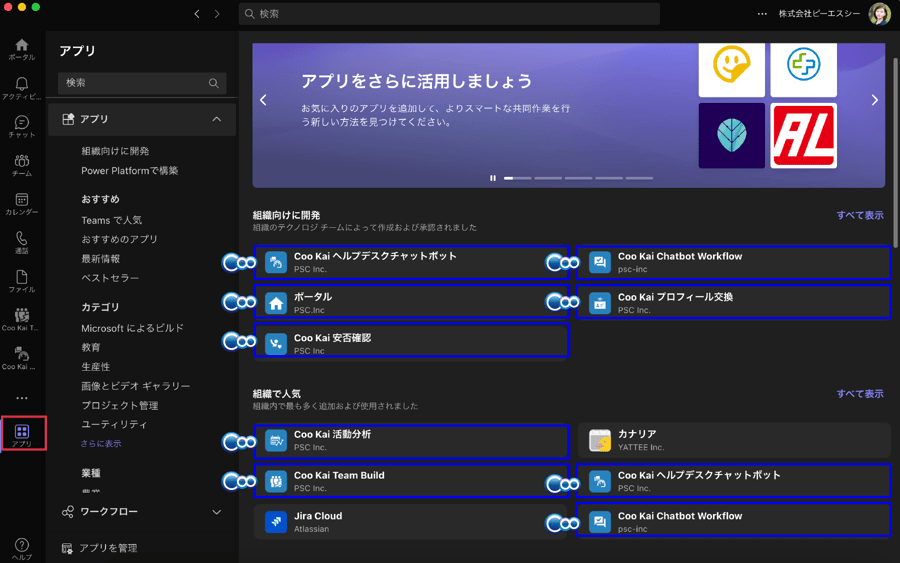Screen dimensions: 900x563
Task: Open the Coo Kai T... pinned app in the rail
Action: [22, 320]
